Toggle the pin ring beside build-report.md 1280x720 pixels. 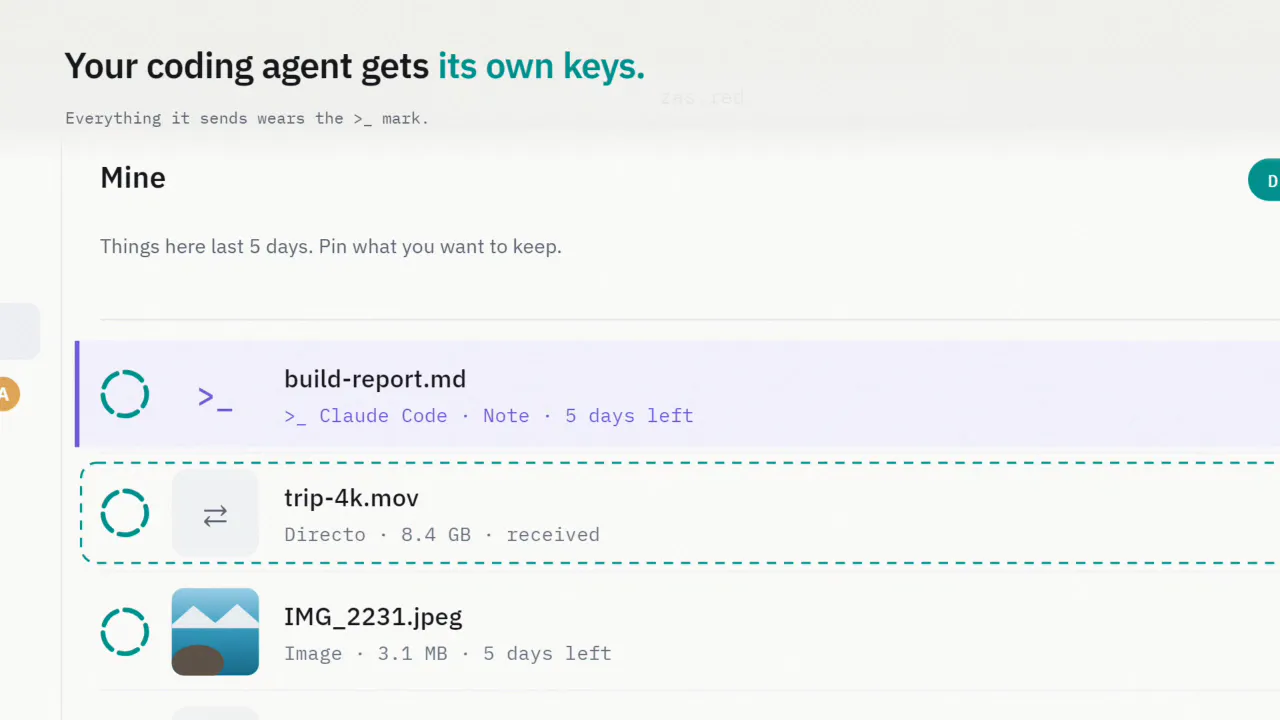tap(125, 394)
